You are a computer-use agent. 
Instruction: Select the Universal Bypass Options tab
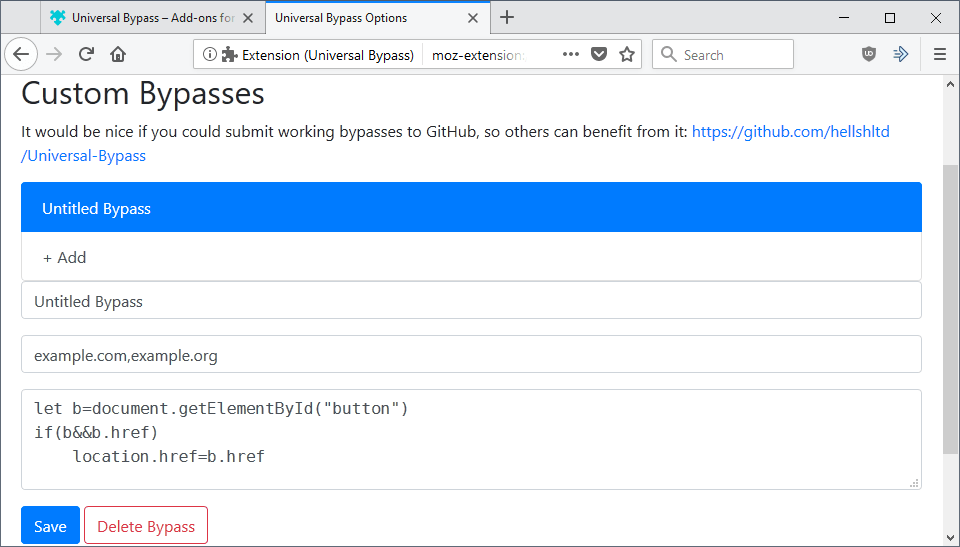pos(378,18)
